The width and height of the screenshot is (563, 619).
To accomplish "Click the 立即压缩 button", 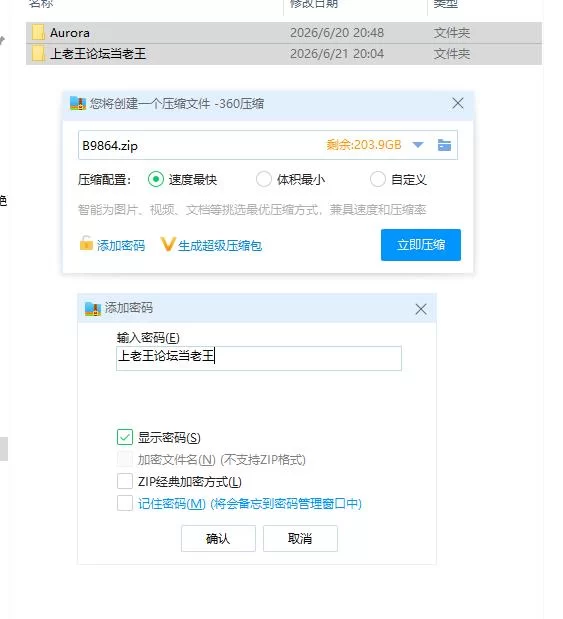I will (x=420, y=245).
